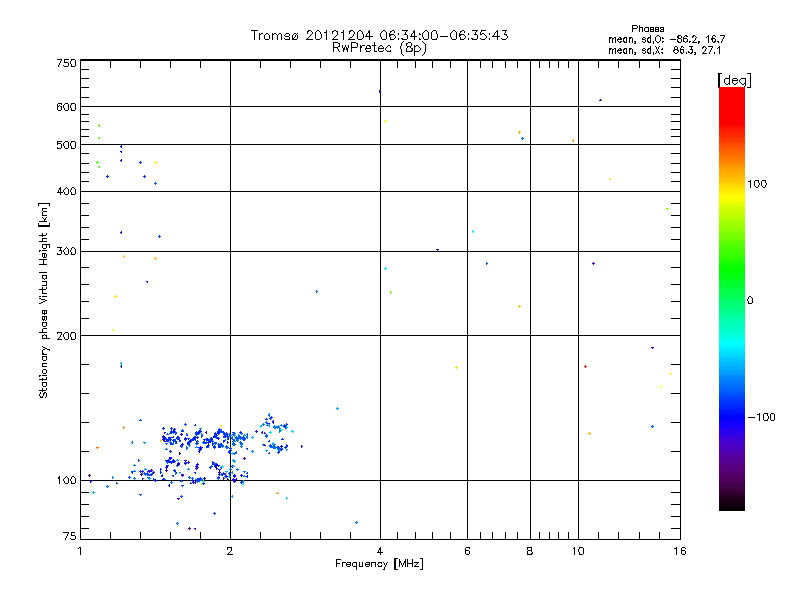This screenshot has width=800, height=600.
Task: Click the y-axis tick label '750'
Action: 67,63
